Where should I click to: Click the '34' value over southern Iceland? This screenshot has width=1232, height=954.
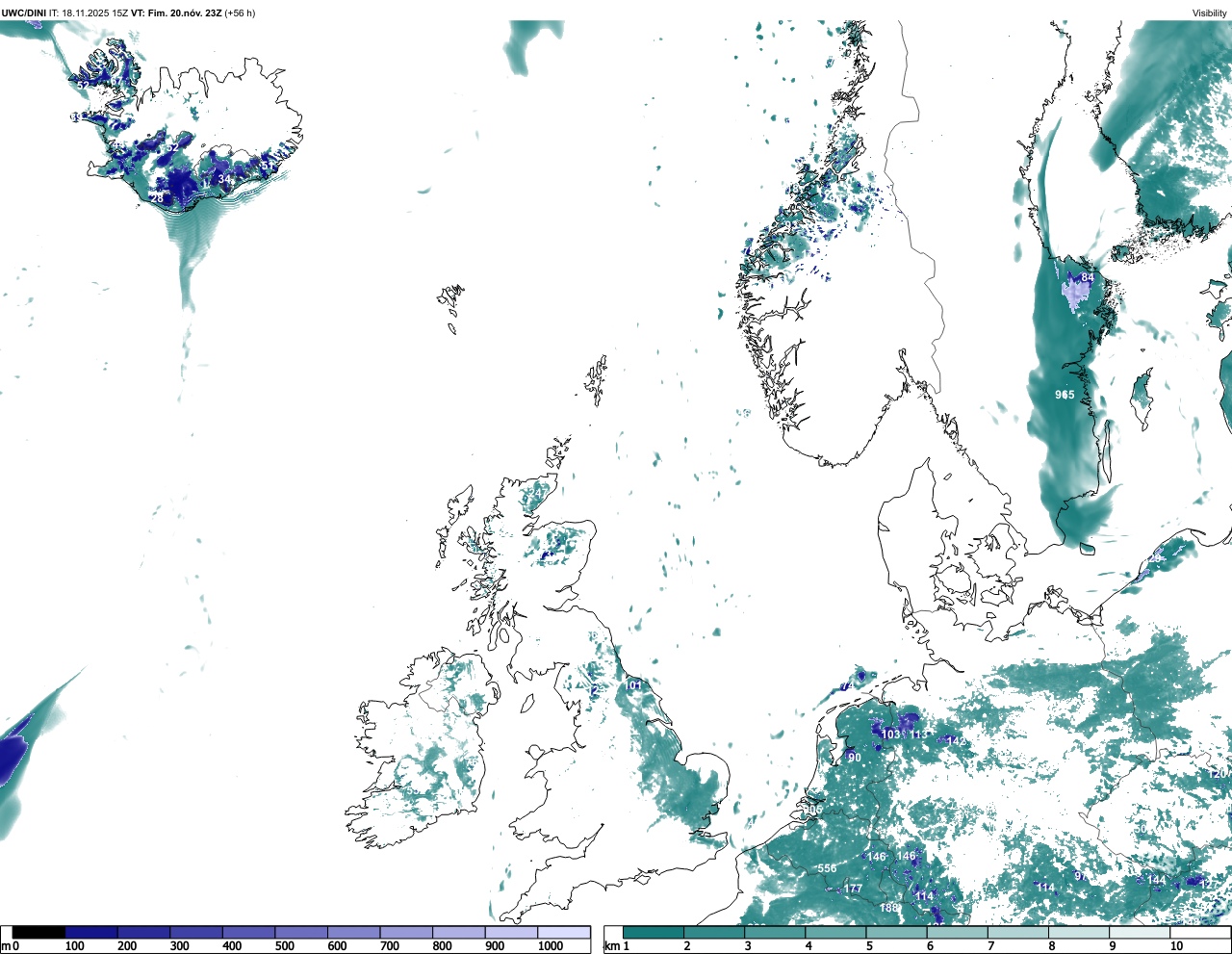click(224, 179)
